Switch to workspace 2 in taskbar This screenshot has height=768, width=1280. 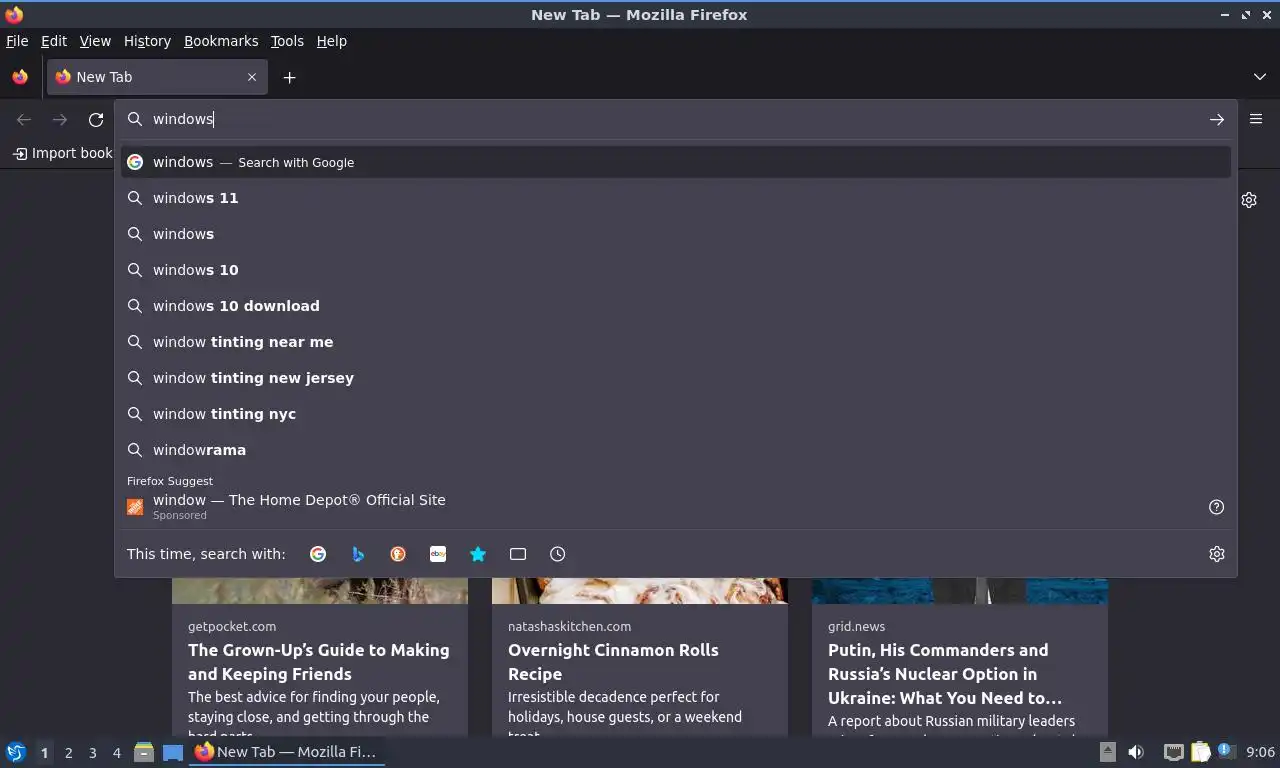68,753
